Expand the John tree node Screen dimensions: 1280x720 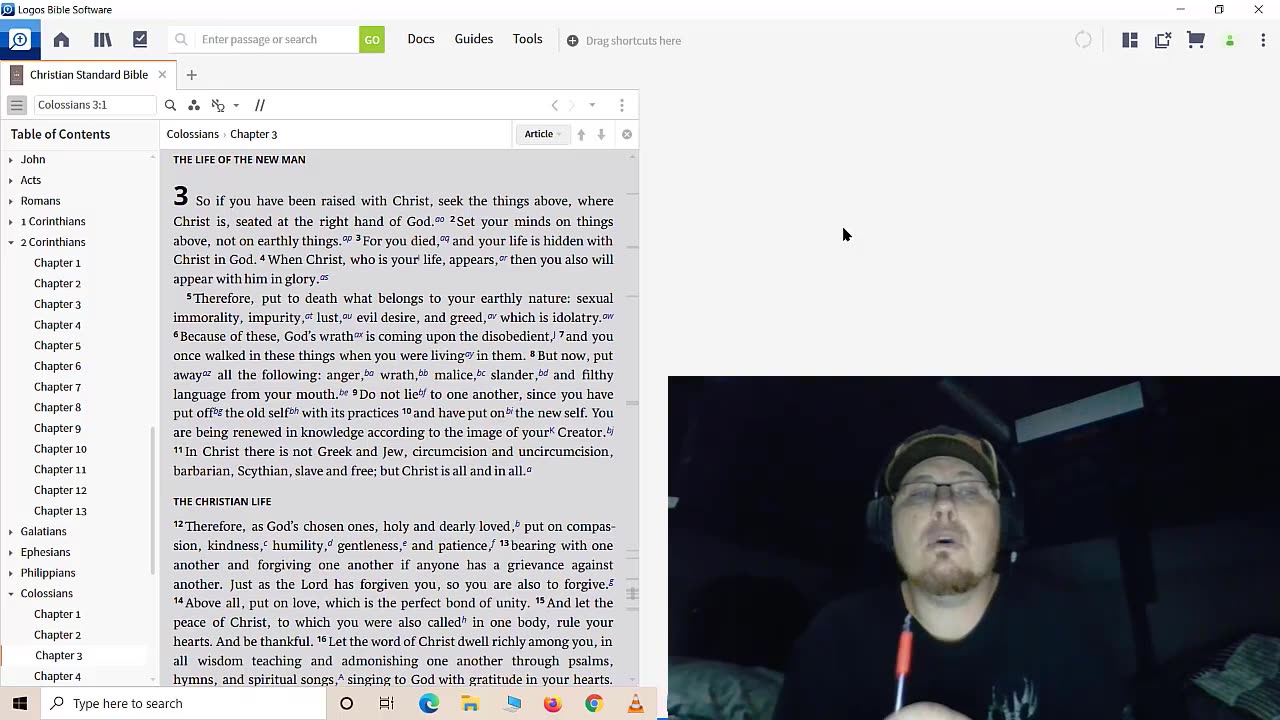click(x=11, y=160)
